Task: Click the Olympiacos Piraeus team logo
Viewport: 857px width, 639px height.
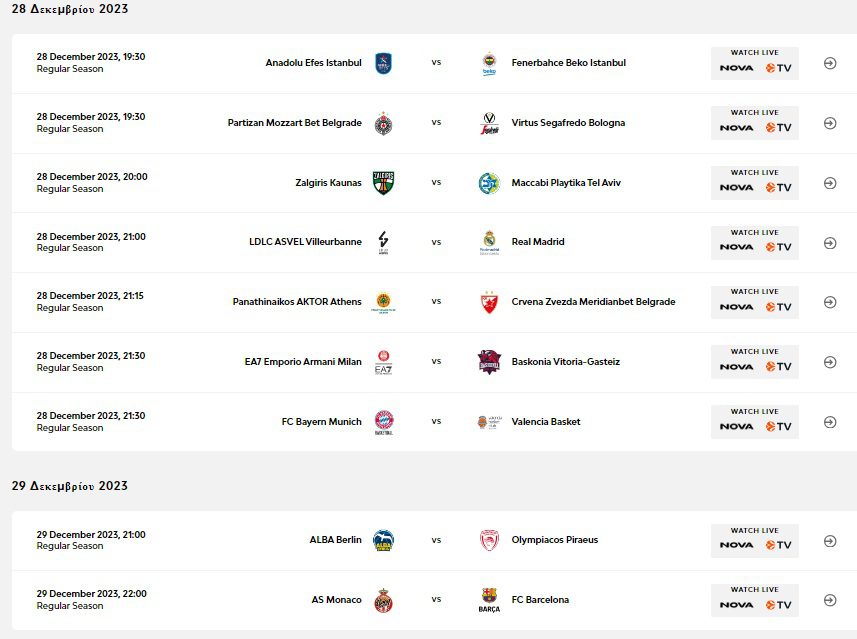Action: click(x=489, y=541)
